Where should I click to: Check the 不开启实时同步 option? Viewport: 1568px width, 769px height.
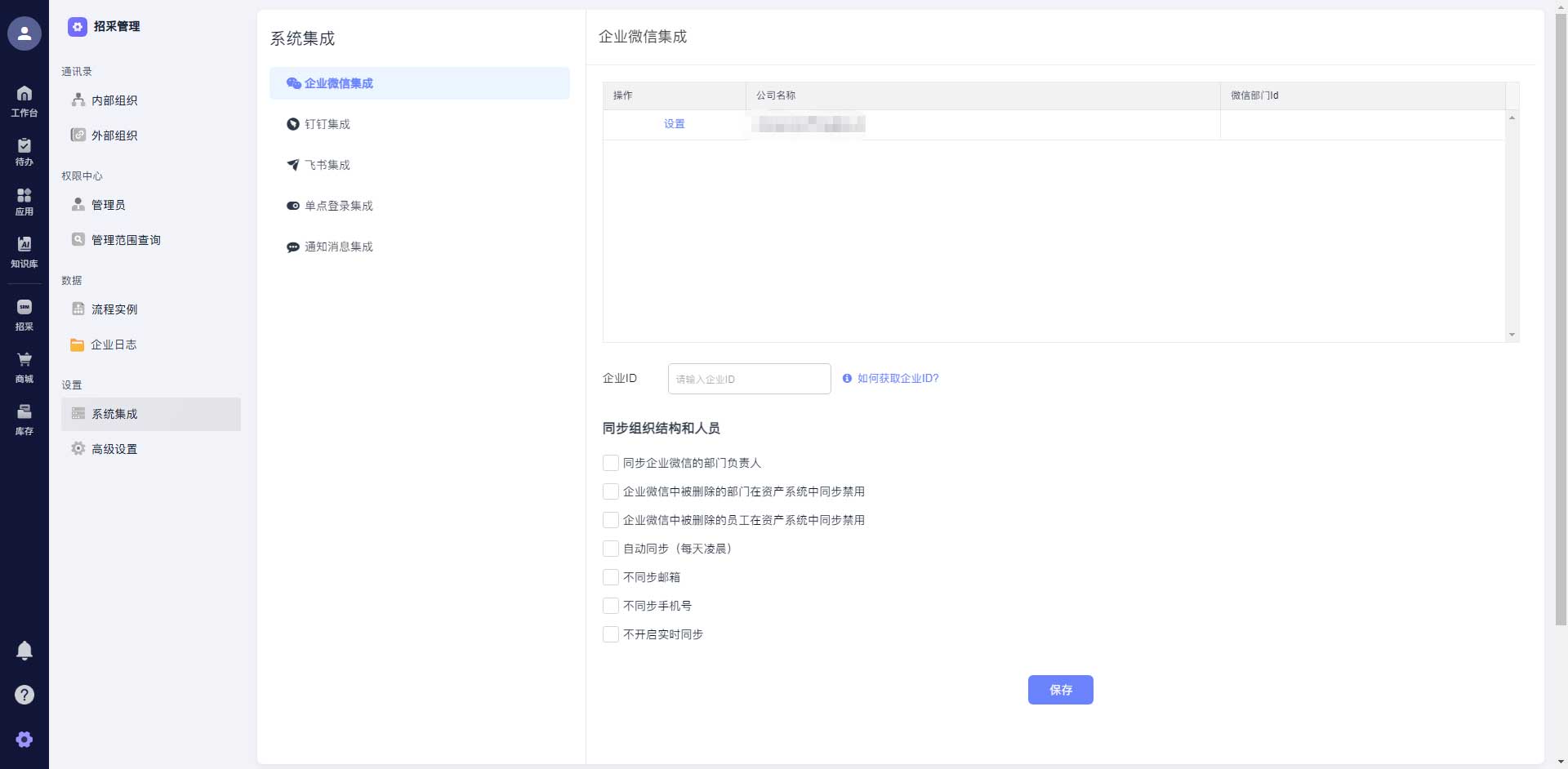click(x=610, y=634)
